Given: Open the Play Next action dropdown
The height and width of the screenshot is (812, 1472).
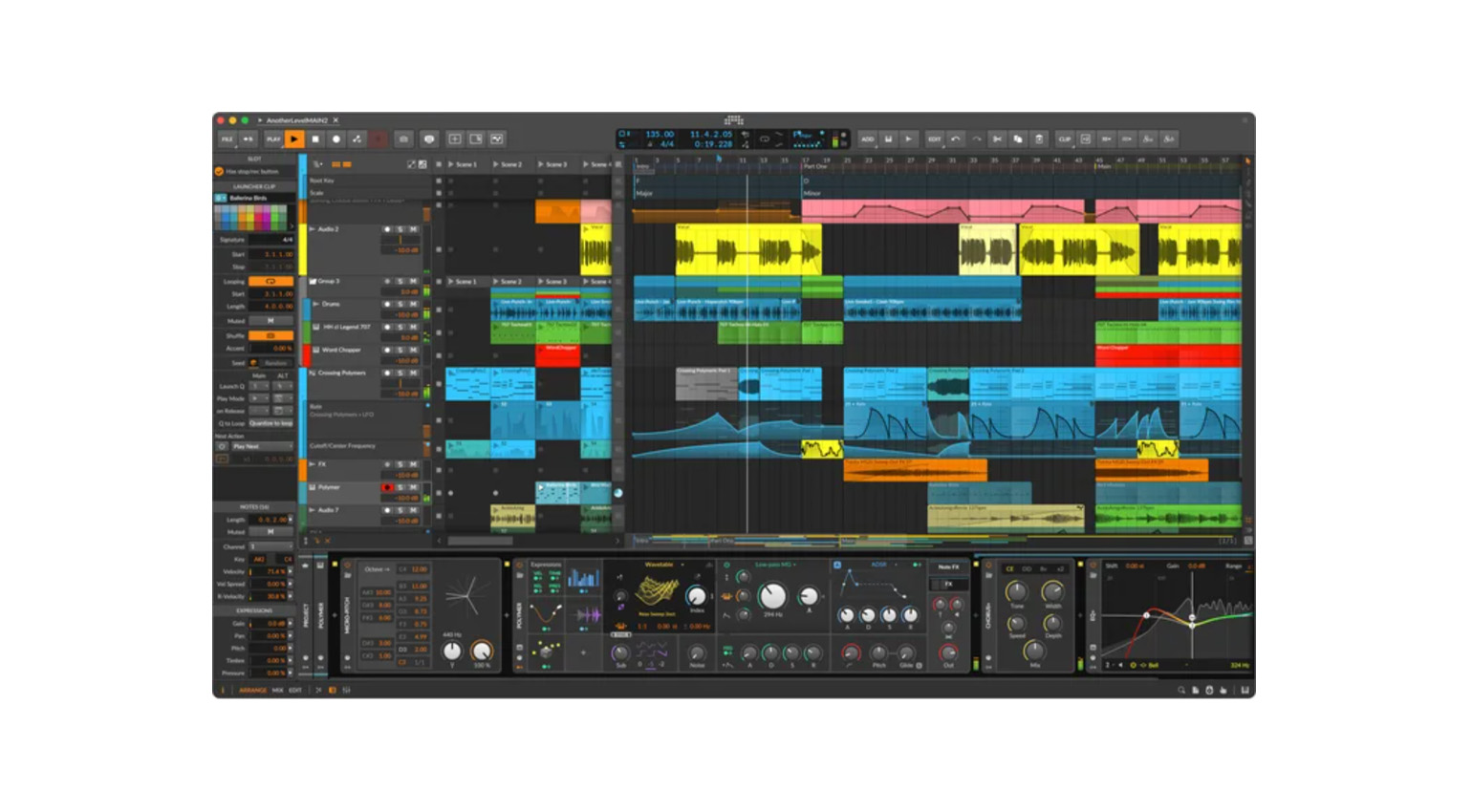Looking at the screenshot, I should coord(261,446).
